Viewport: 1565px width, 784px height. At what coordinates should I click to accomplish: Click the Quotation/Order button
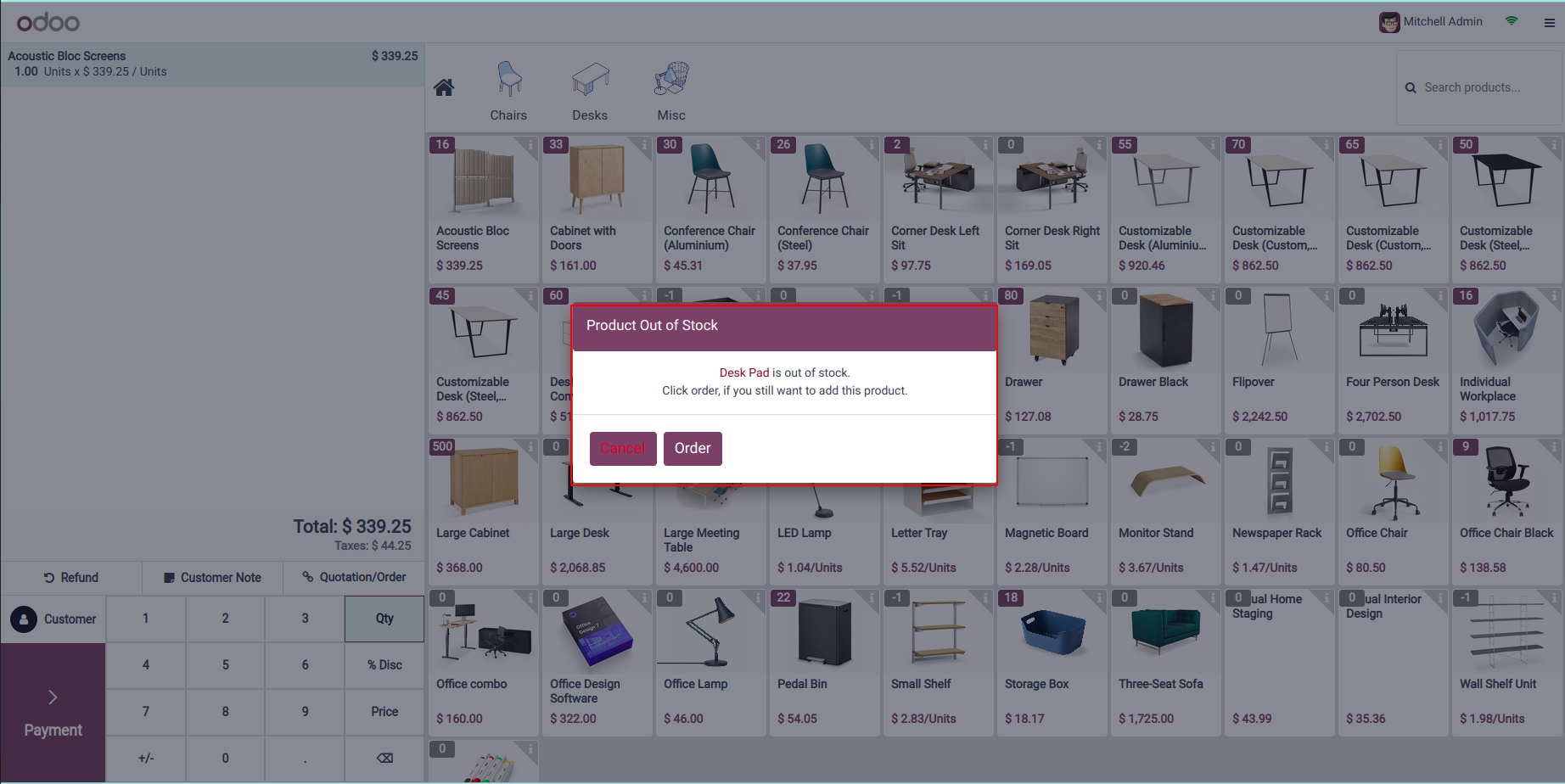tap(354, 577)
